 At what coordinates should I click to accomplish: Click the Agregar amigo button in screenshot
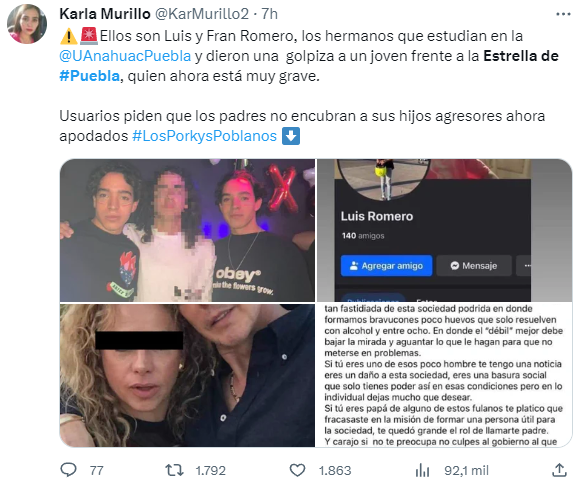click(x=386, y=266)
